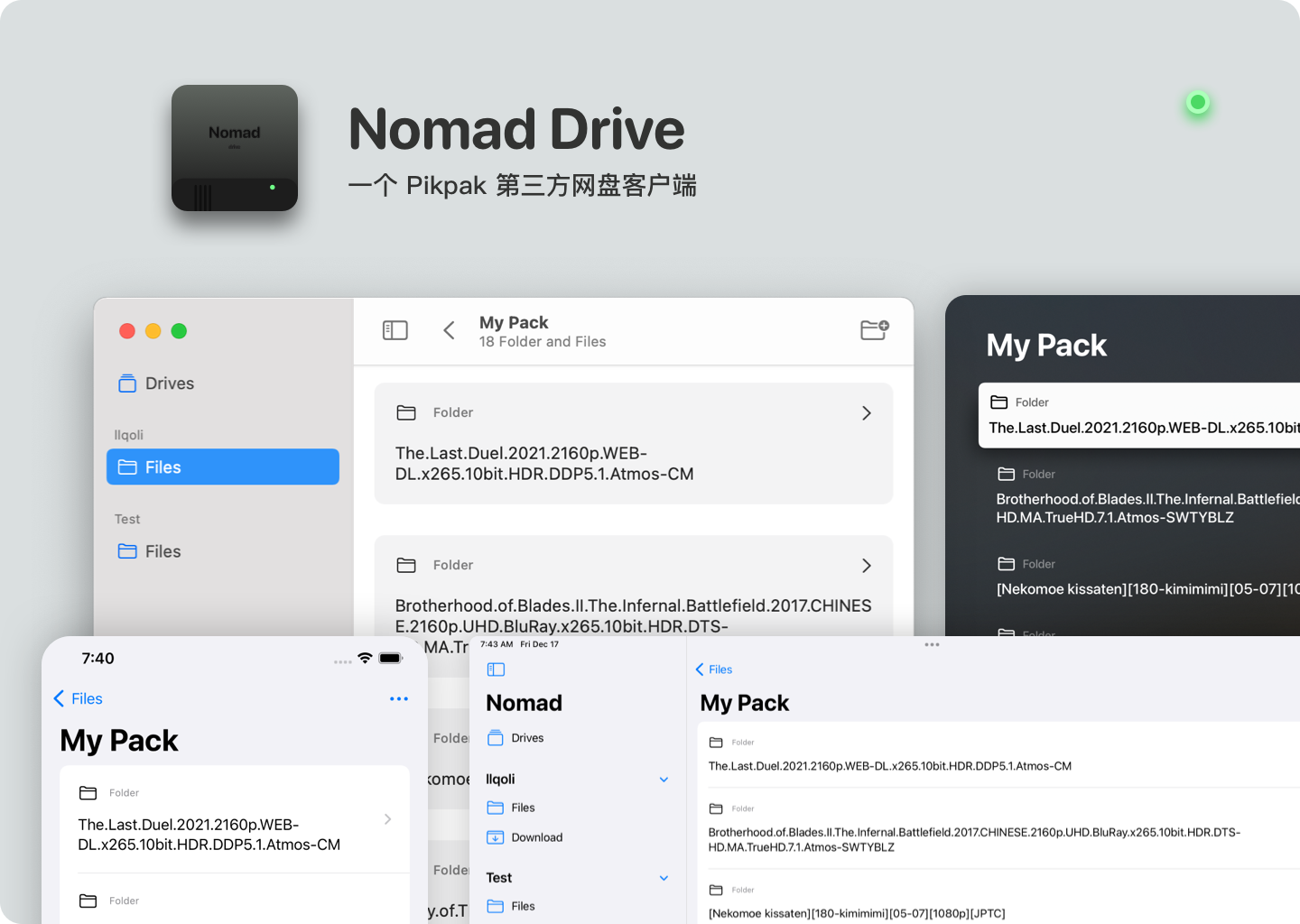Click the chevron on Mac window's The.Last.Duel card

pyautogui.click(x=867, y=412)
